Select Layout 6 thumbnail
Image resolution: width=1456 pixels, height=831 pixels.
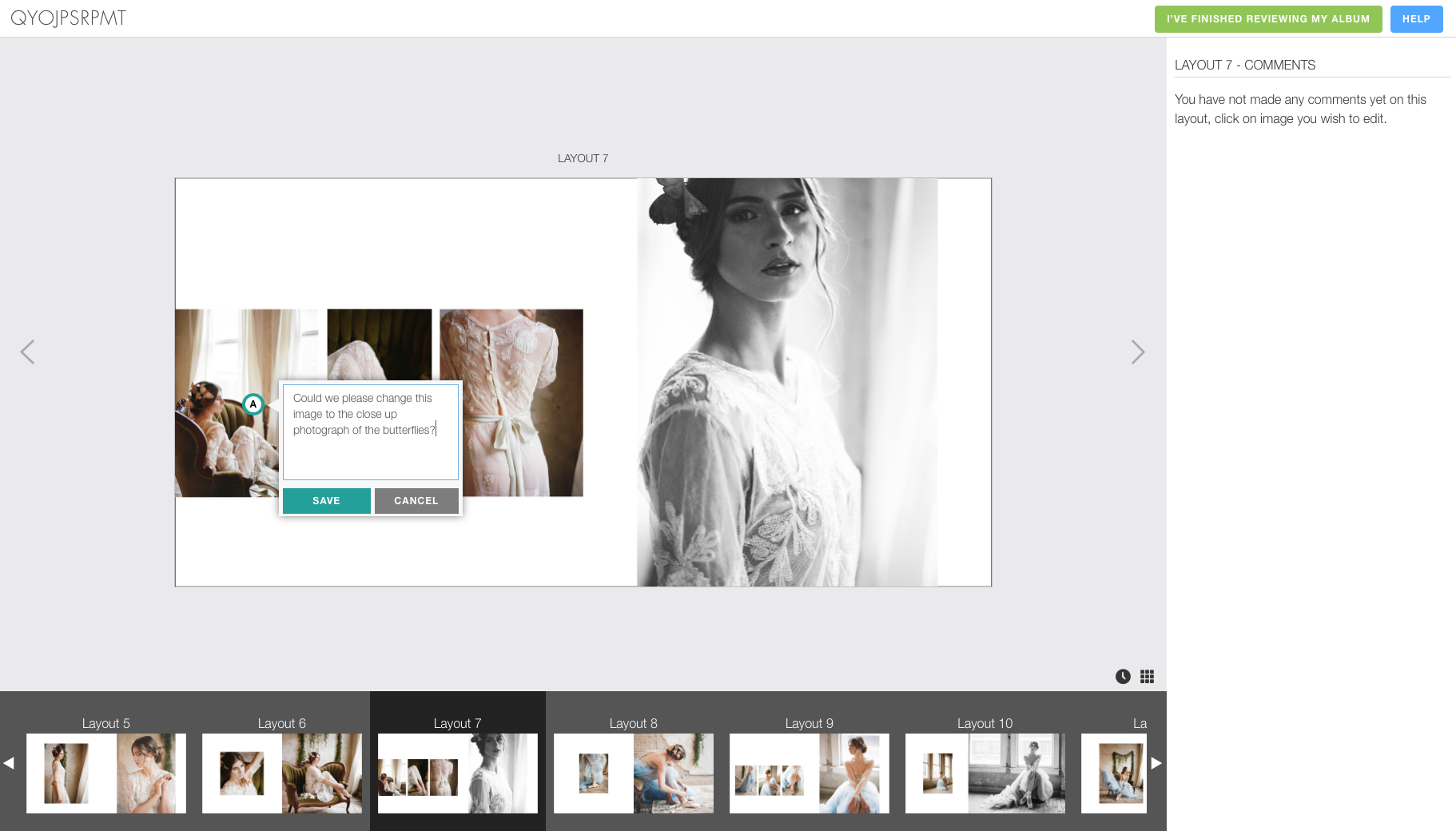pos(282,773)
